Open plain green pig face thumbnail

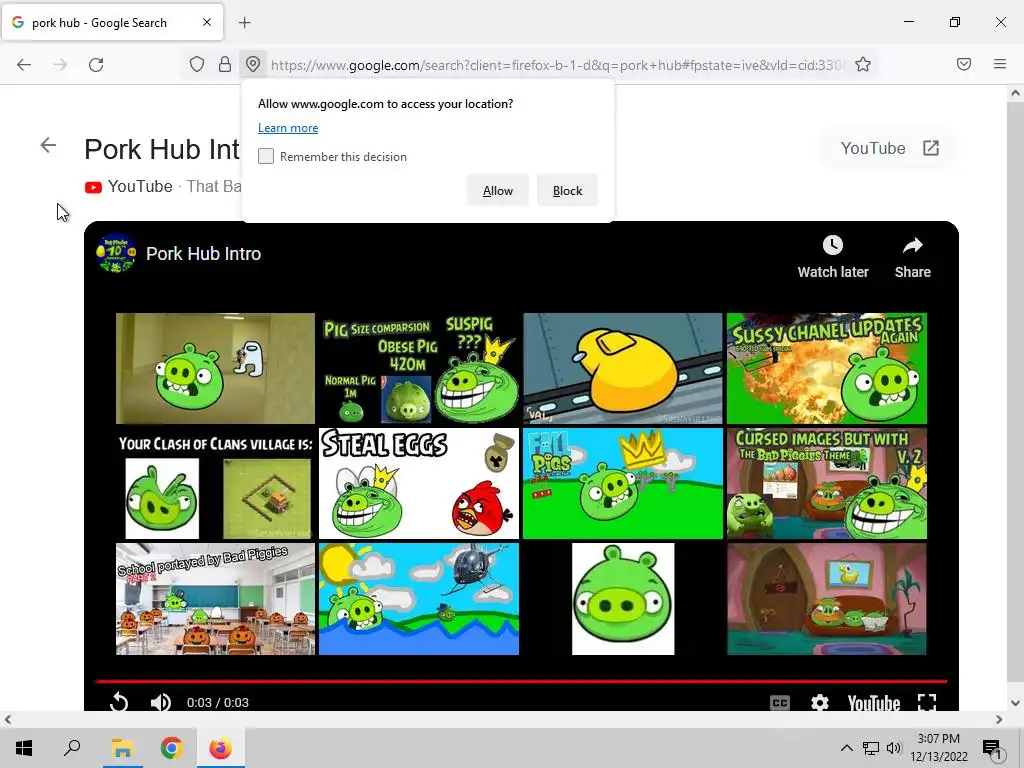click(x=622, y=599)
